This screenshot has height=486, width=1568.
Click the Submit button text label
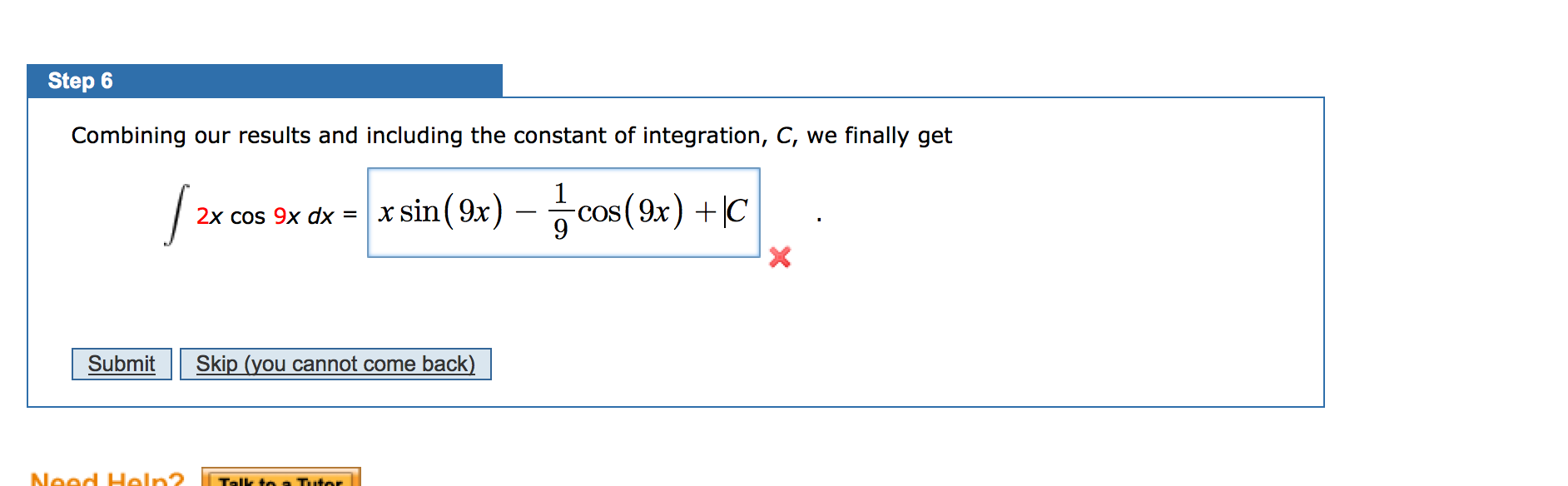[121, 364]
